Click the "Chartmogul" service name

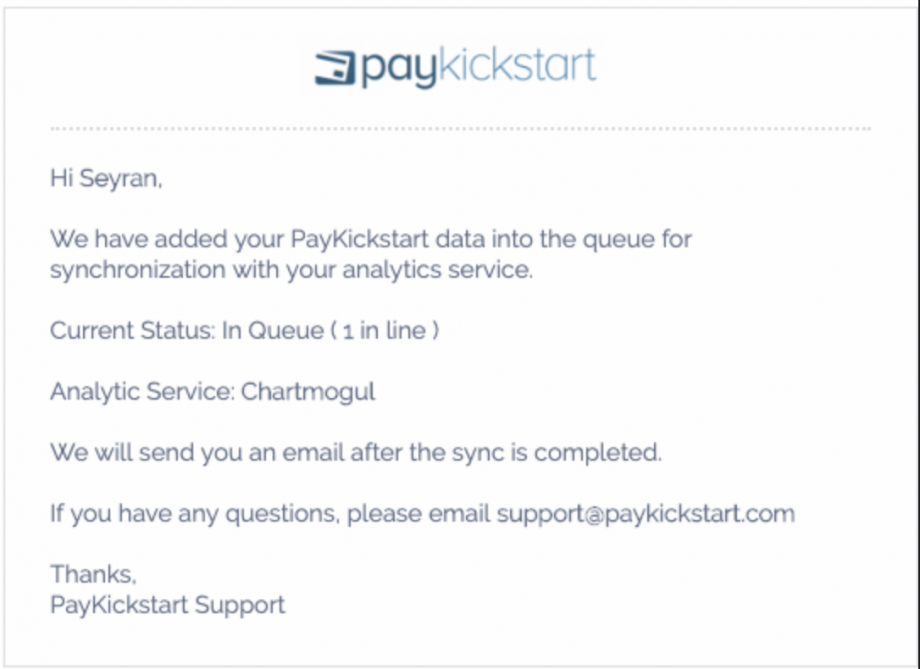(x=308, y=392)
